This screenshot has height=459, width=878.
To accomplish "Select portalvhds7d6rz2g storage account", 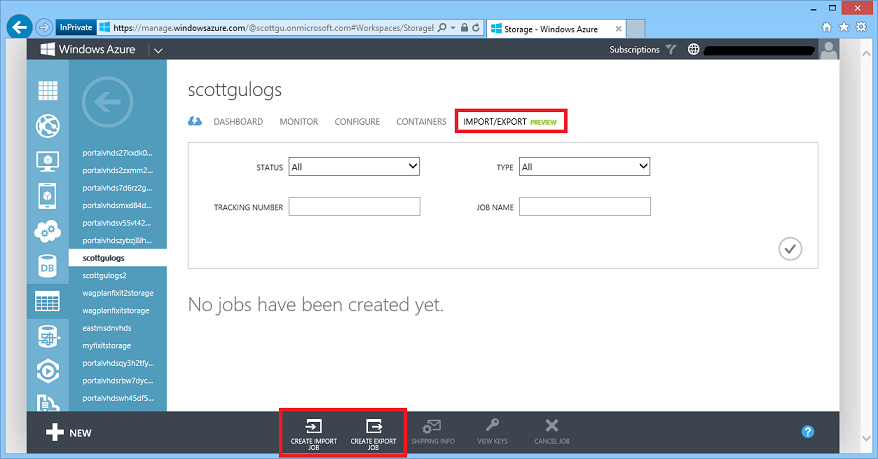I will (118, 188).
